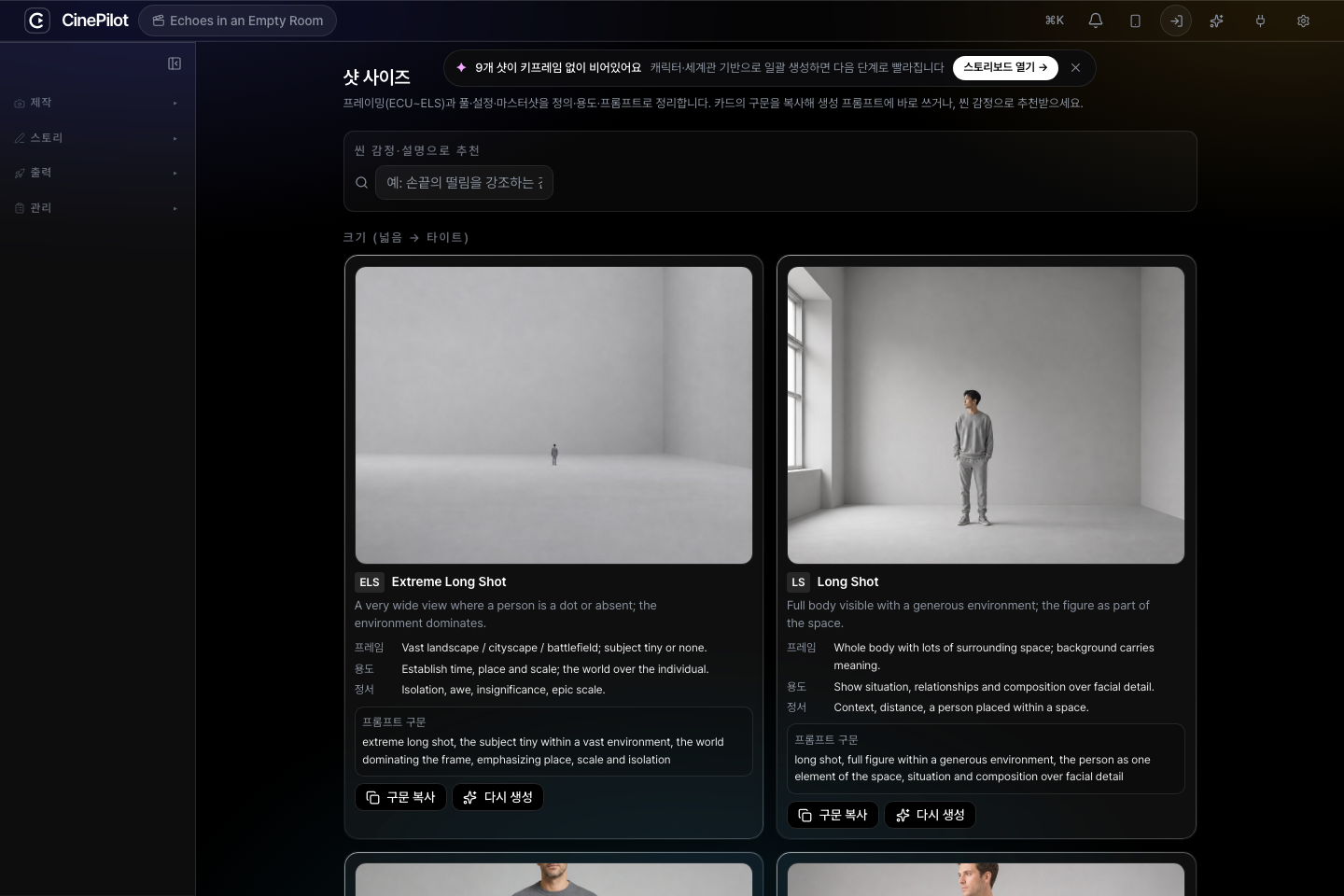Open notifications bell
The height and width of the screenshot is (896, 1344).
click(x=1096, y=21)
